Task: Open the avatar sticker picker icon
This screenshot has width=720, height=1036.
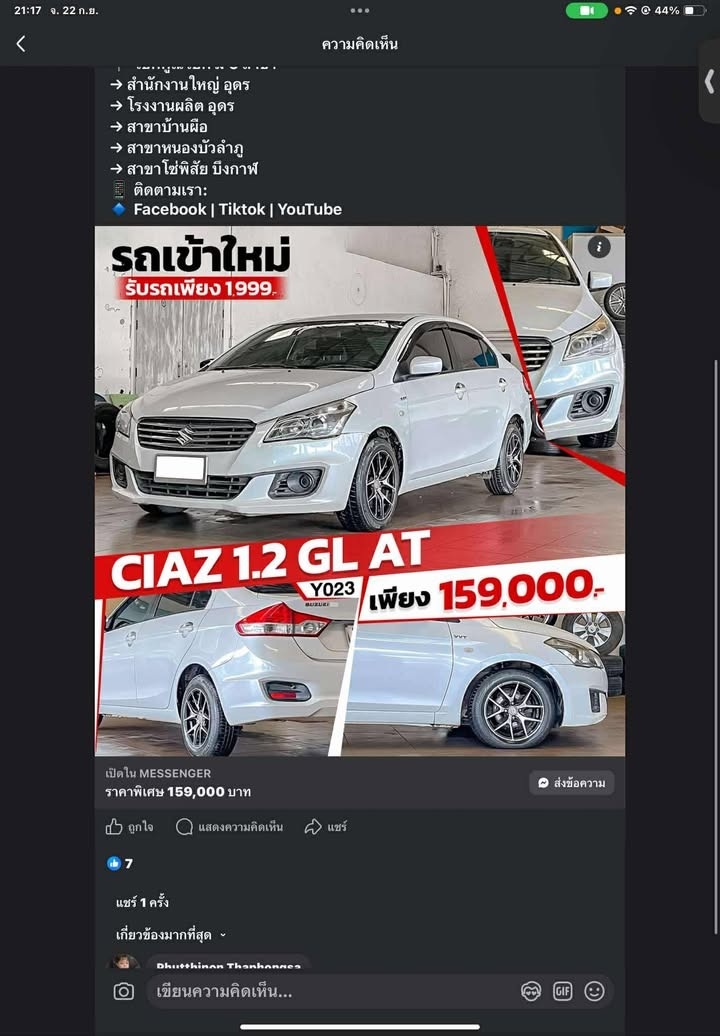Action: click(531, 991)
